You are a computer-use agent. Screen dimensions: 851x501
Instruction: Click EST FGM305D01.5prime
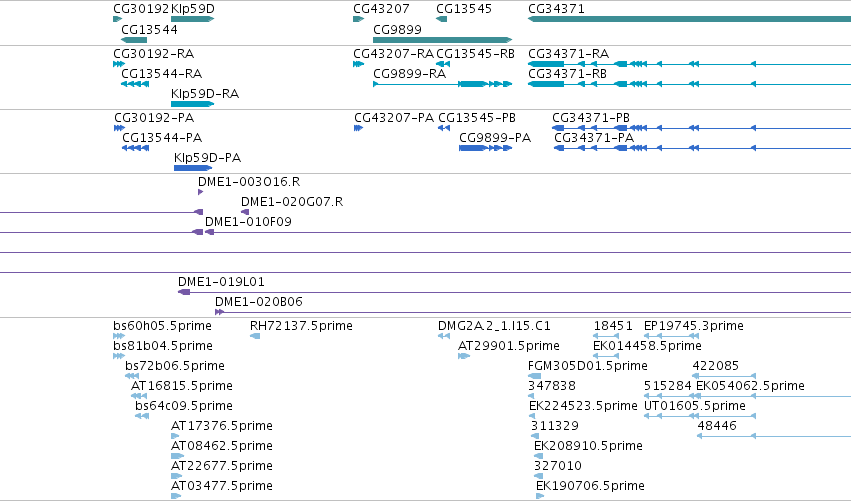point(588,366)
